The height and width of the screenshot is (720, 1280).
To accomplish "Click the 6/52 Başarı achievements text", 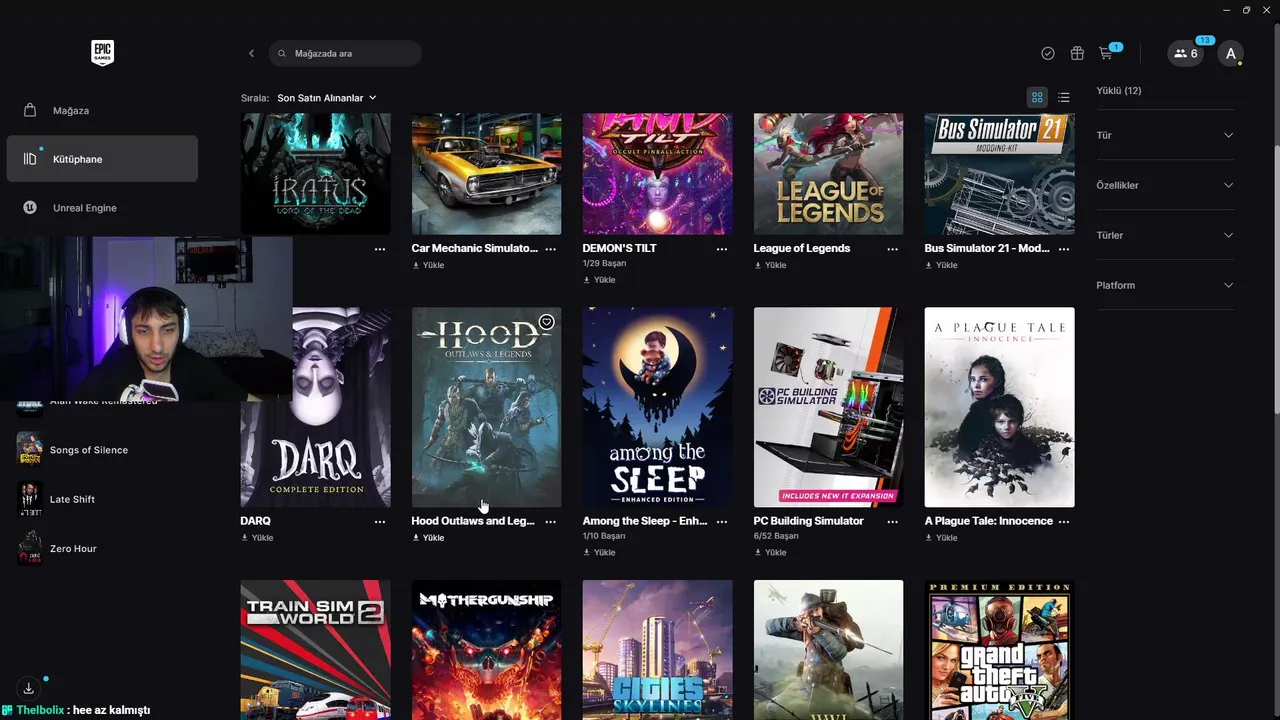I will pos(775,537).
